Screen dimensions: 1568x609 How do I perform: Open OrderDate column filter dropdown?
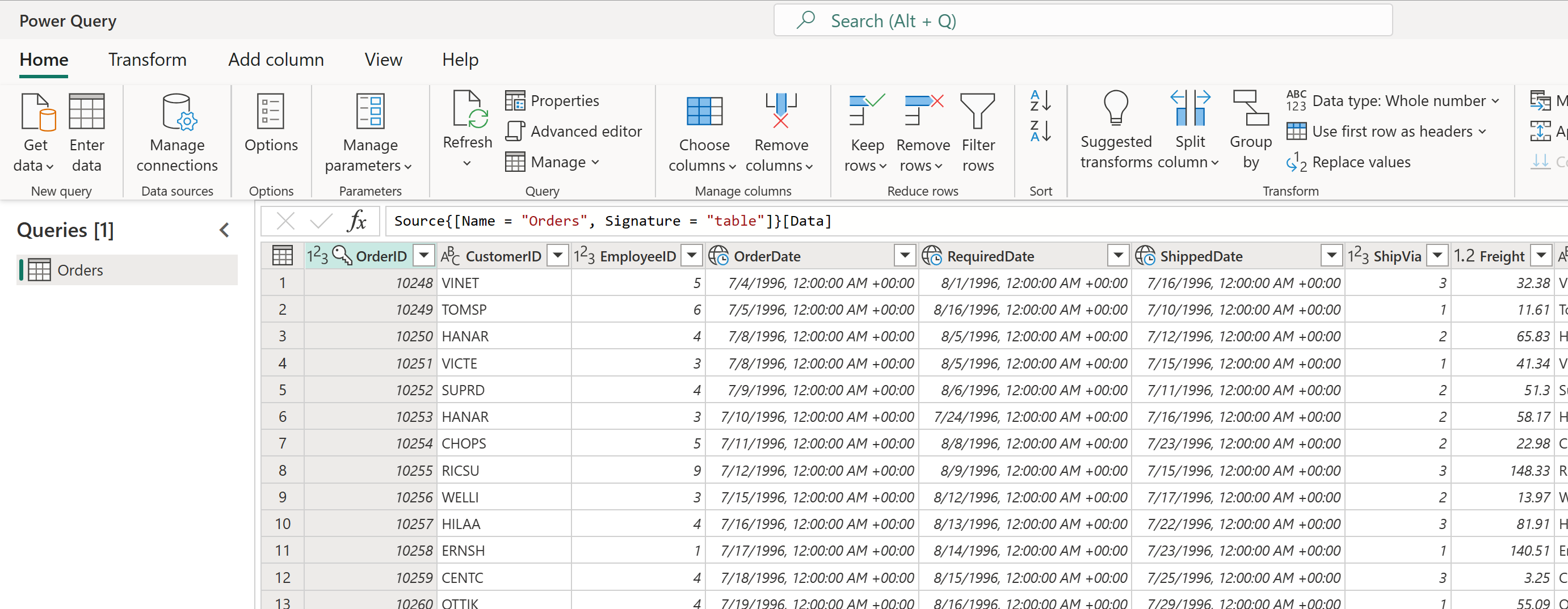point(905,256)
